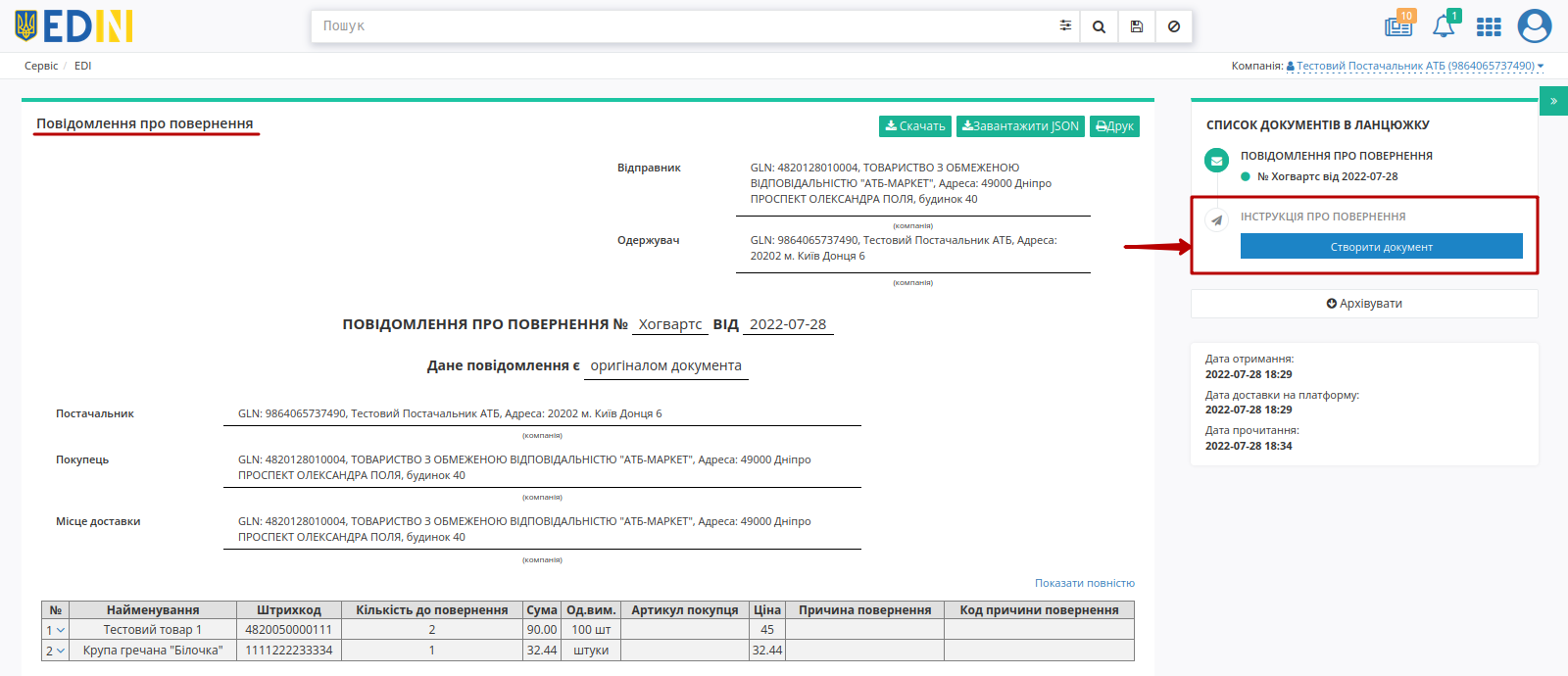Click the Повідомлення про повернення page title
Viewport: 1568px width, 676px height.
click(x=145, y=123)
